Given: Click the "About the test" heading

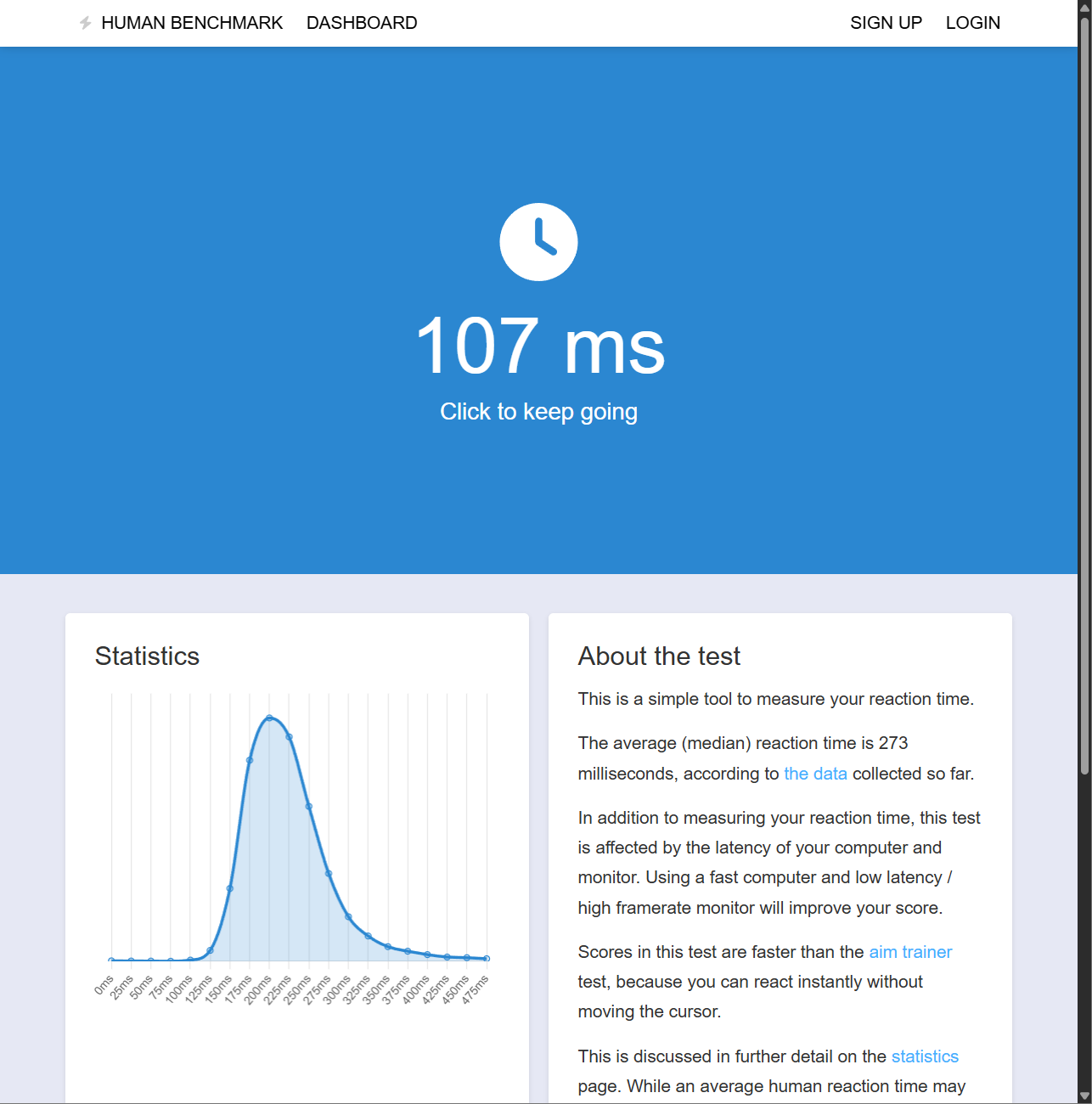Looking at the screenshot, I should click(659, 656).
